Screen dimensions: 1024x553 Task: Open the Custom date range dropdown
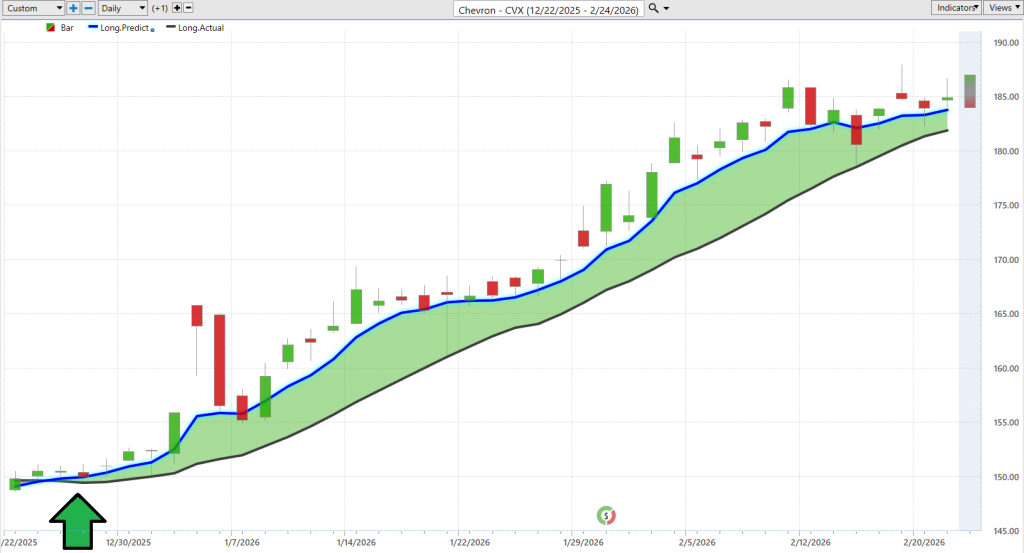point(32,8)
